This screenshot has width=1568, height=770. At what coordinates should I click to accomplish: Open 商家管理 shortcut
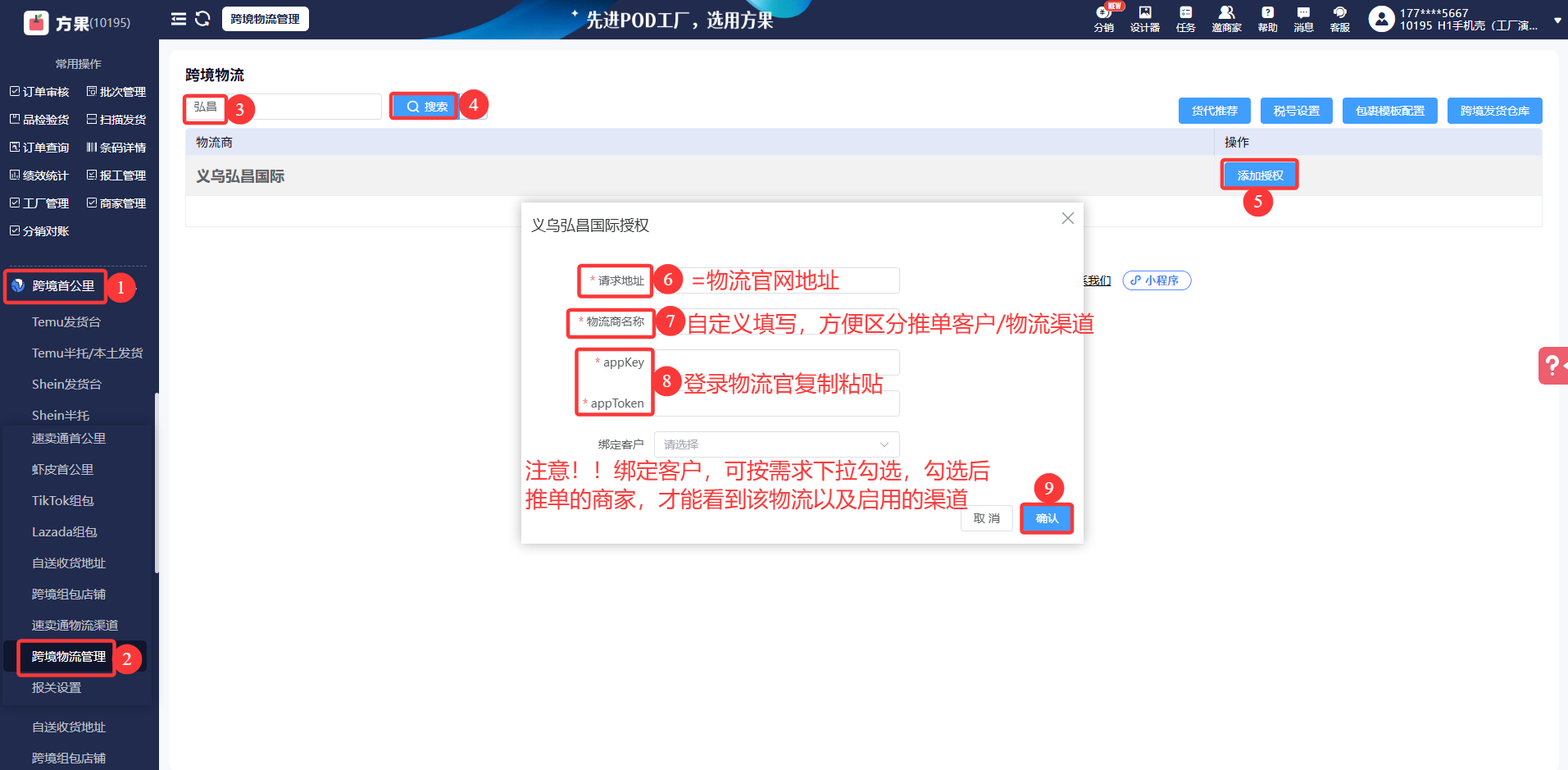pos(116,203)
